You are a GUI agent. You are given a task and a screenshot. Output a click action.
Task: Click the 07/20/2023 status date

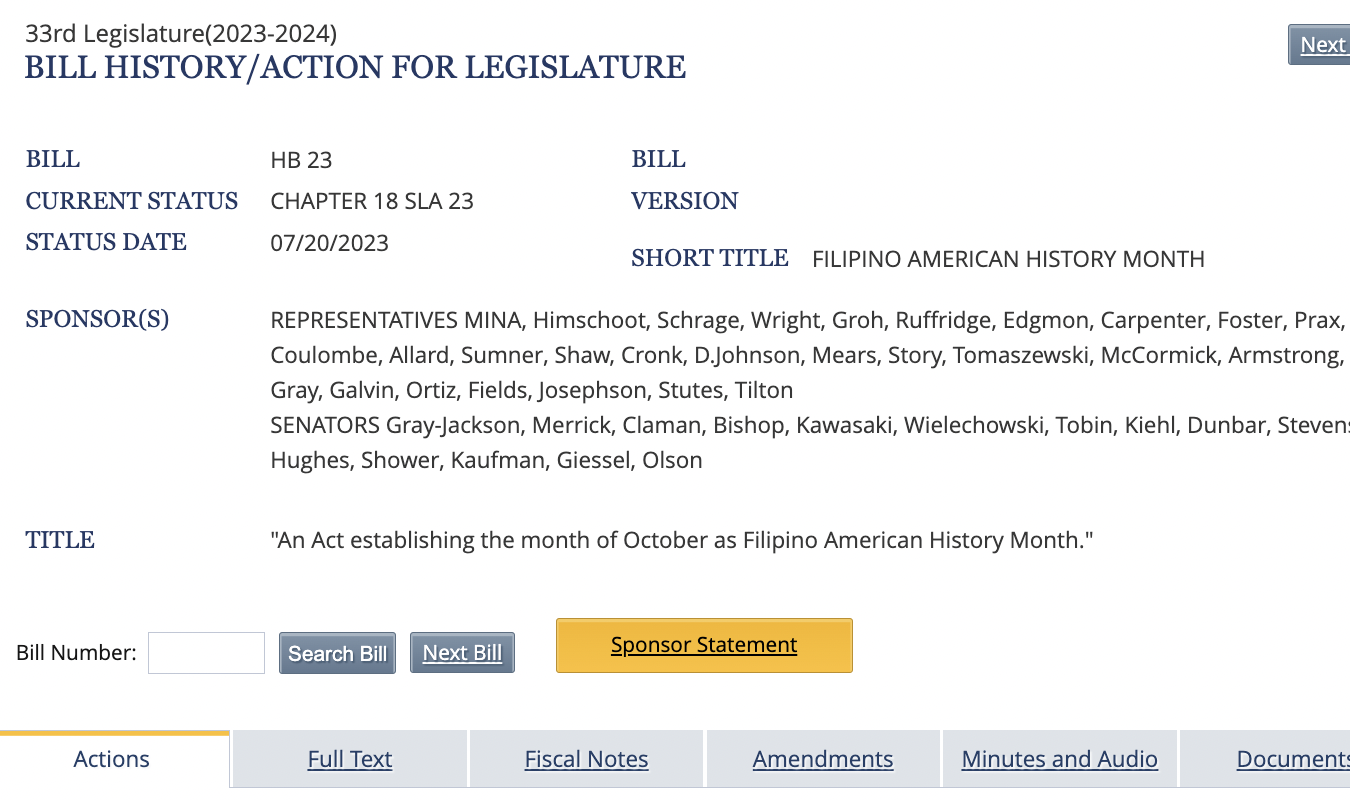(329, 243)
